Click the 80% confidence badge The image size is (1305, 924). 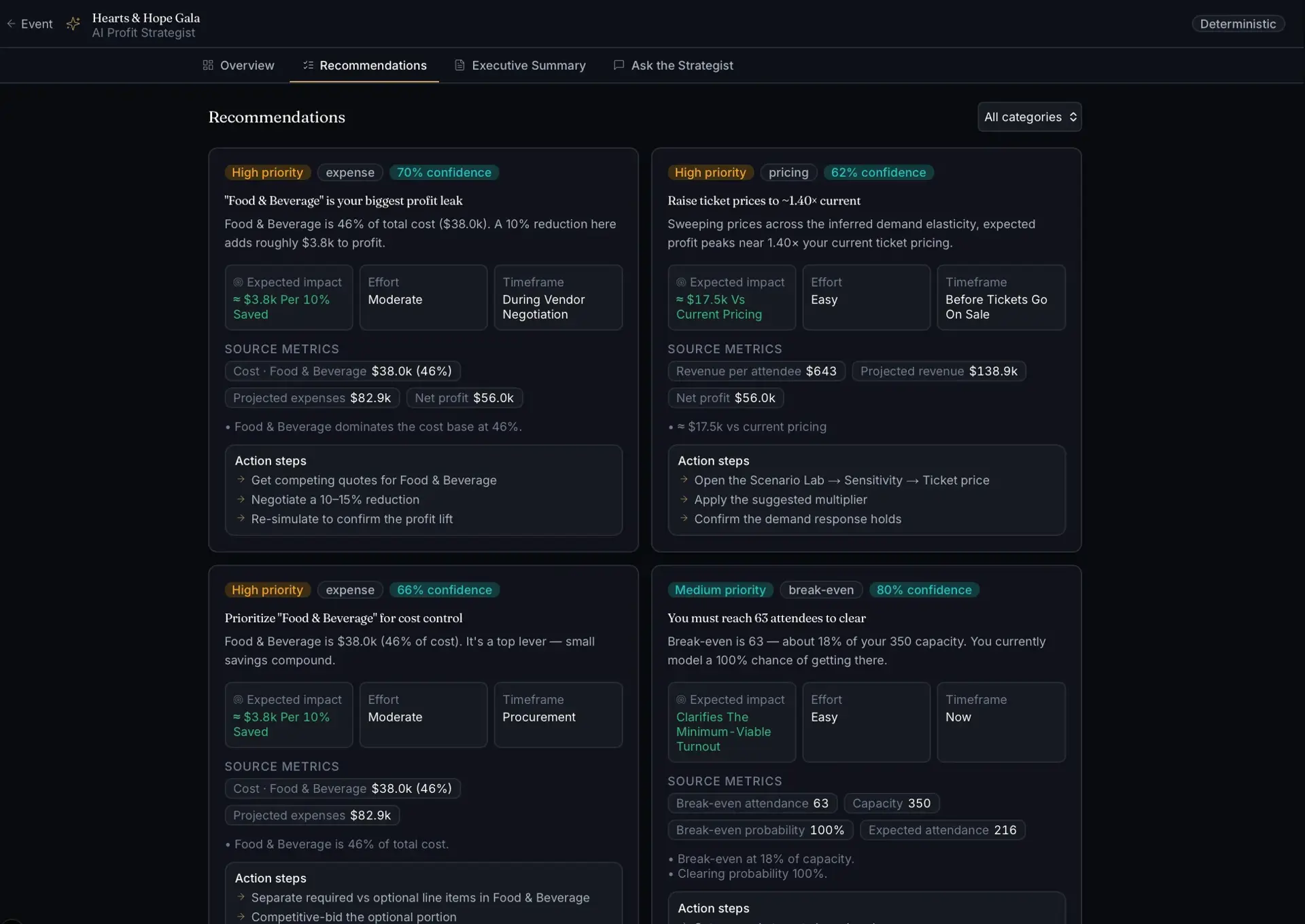924,590
